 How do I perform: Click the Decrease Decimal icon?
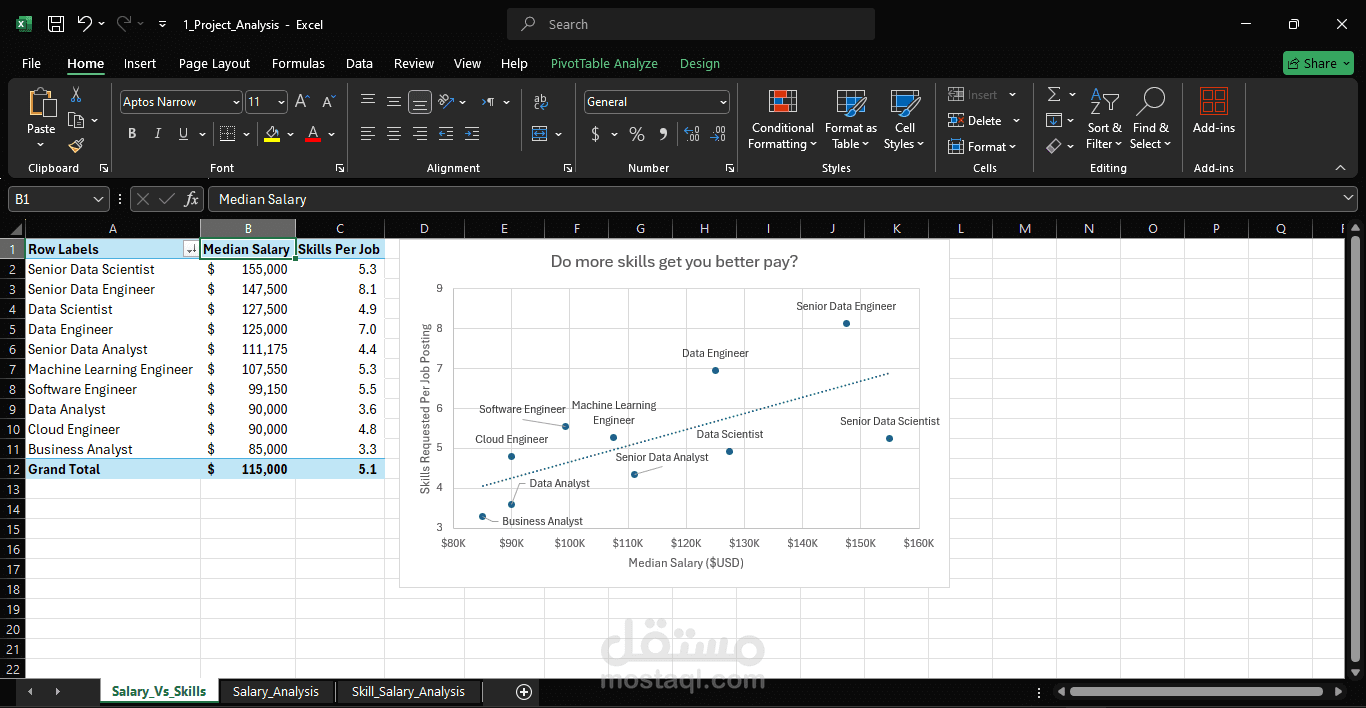pos(717,134)
